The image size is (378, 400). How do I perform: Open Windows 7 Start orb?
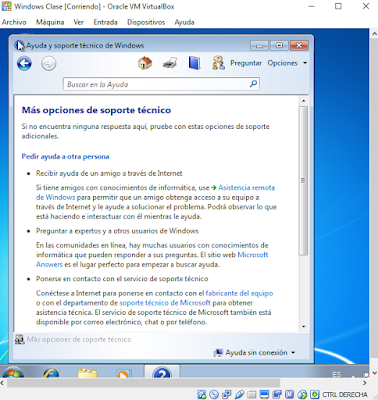13,372
